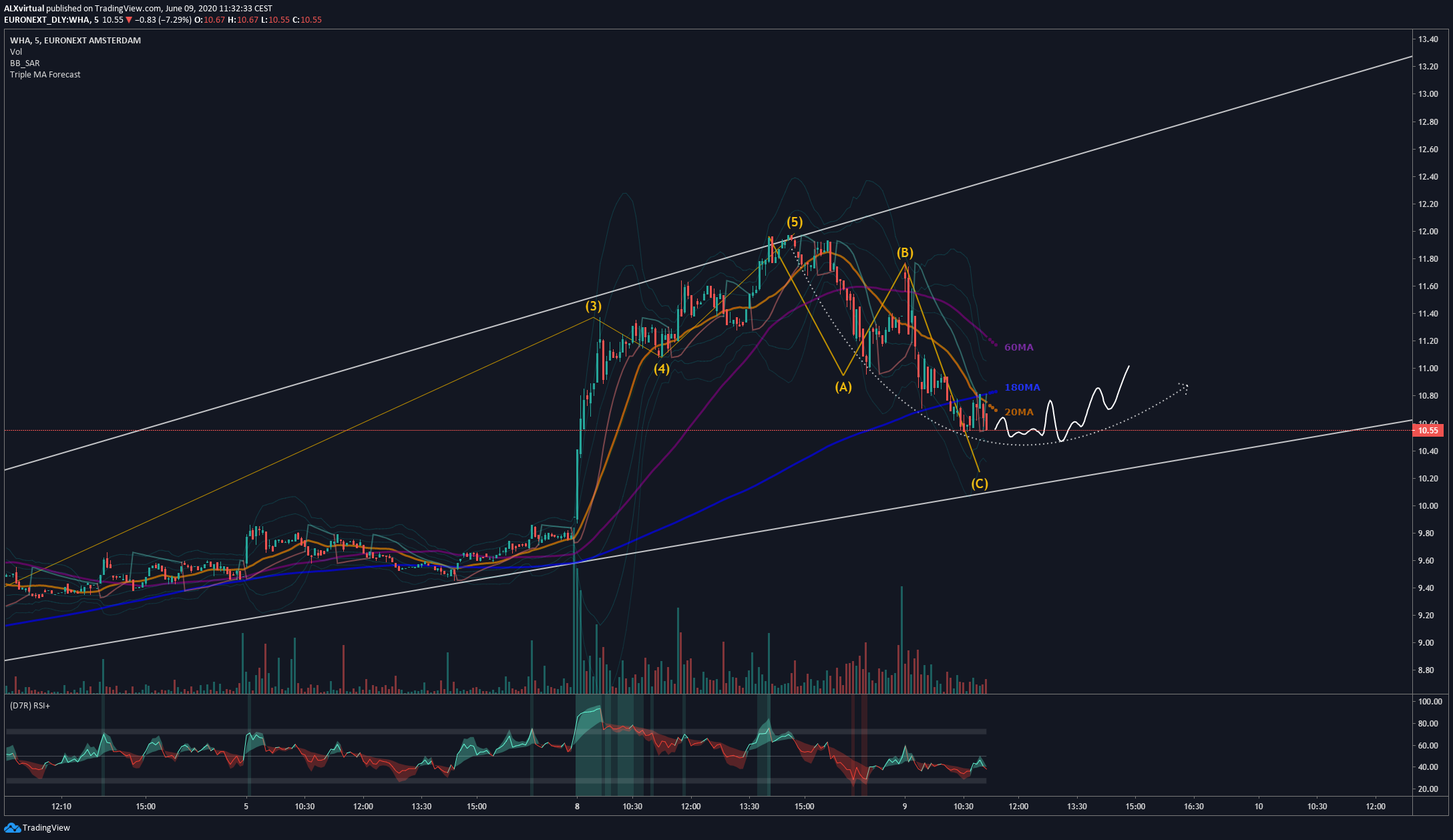Click the date 9 time axis label
Screen dimensions: 1453x840
point(905,807)
